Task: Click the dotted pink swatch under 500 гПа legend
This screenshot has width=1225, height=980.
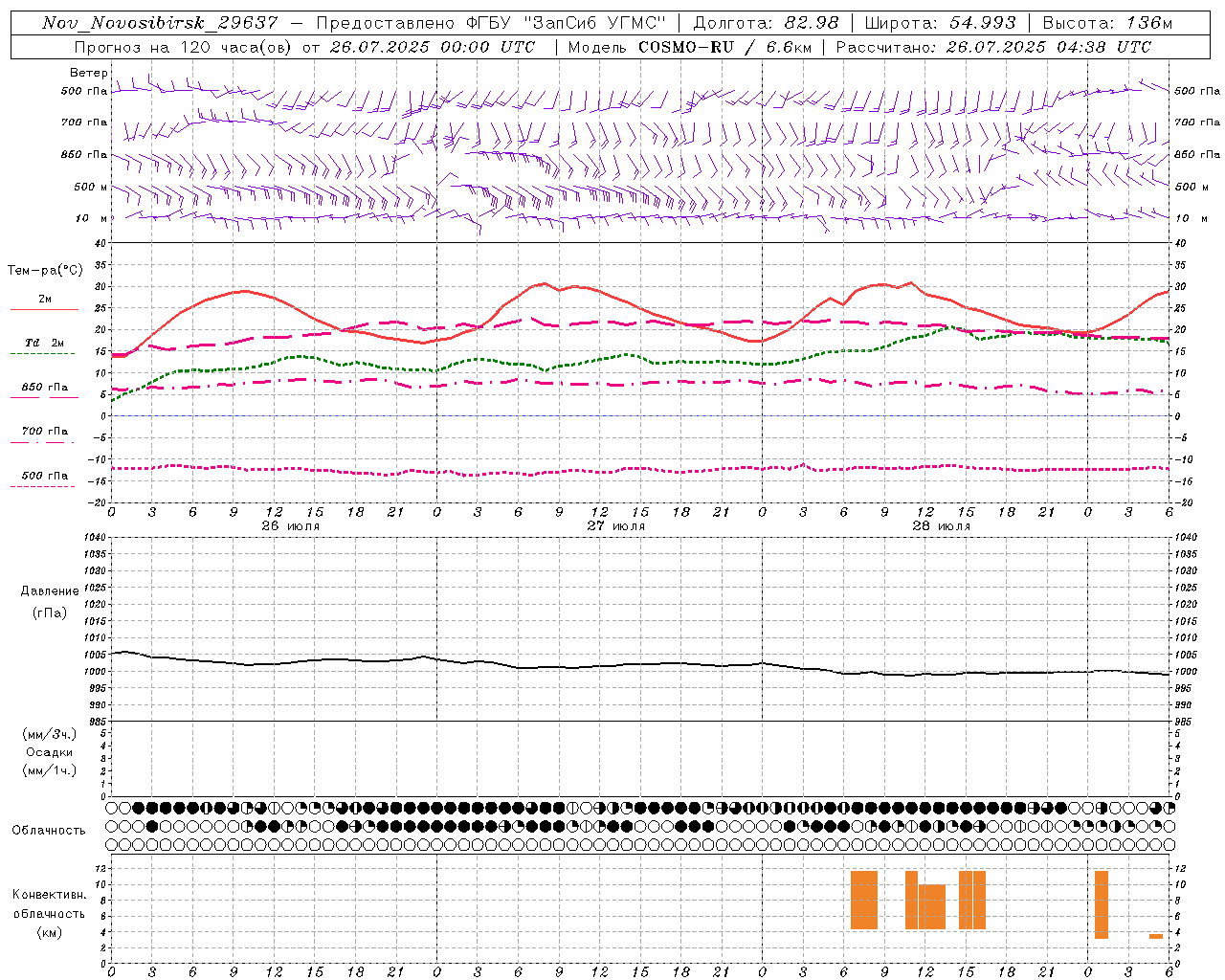Action: [42, 486]
